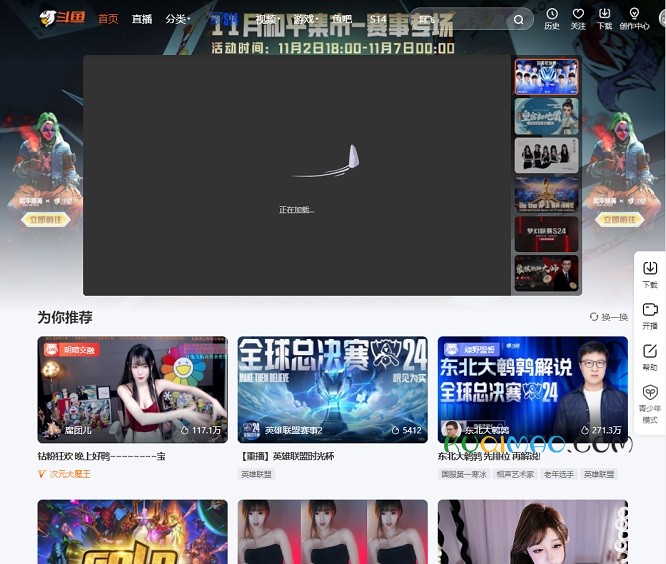
Task: Click the 相声艺术家 tag
Action: (515, 474)
